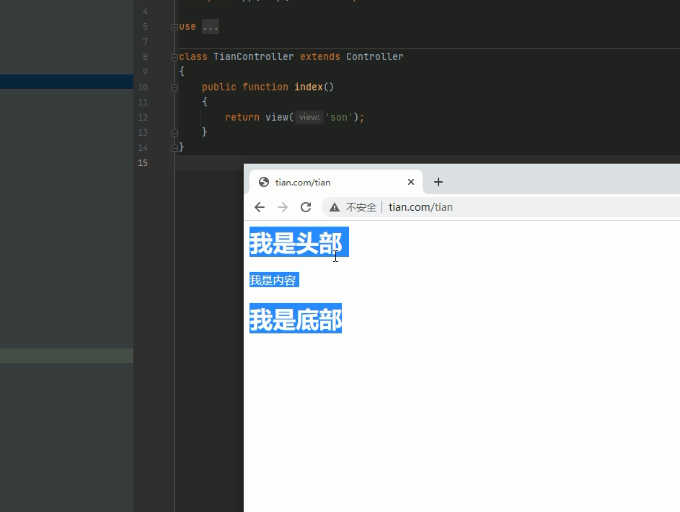Select the blue highlighted row in left panel
The height and width of the screenshot is (512, 680).
66,82
